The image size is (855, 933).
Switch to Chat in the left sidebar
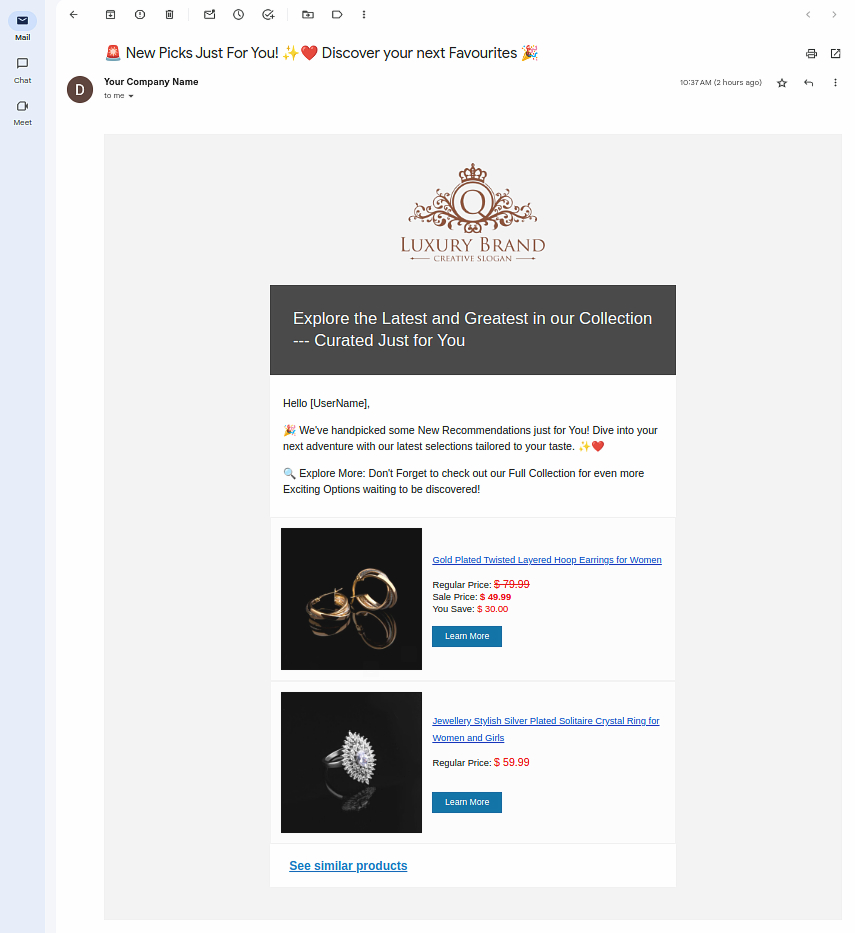(23, 70)
